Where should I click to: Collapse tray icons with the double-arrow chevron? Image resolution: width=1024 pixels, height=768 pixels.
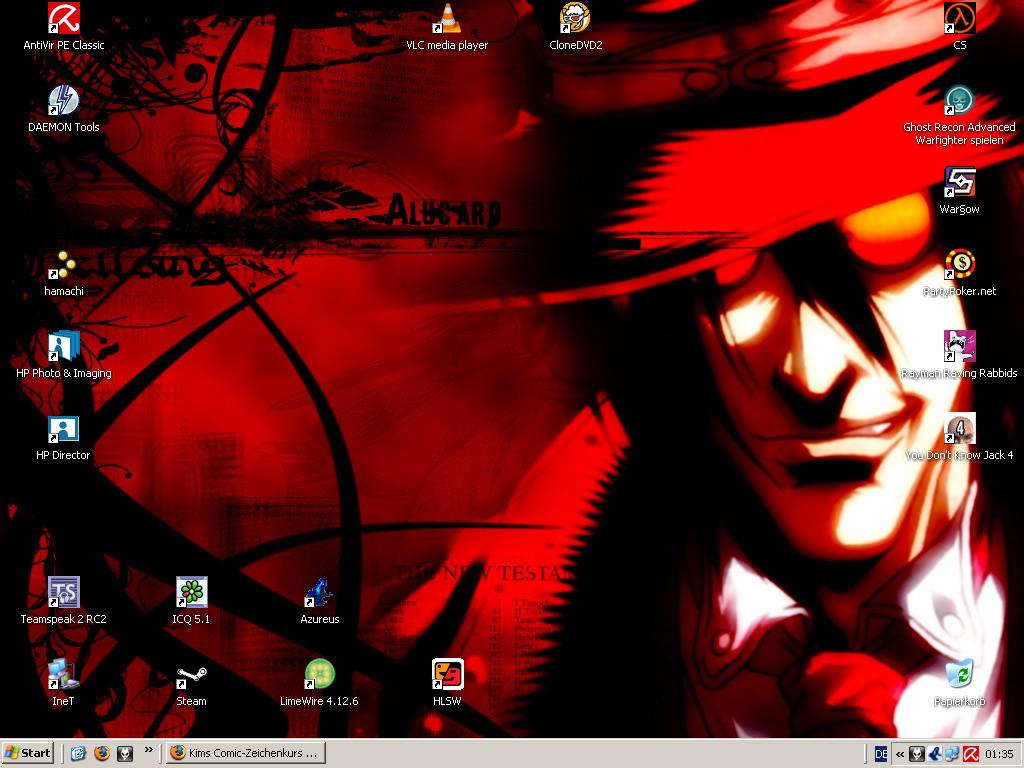click(x=901, y=754)
